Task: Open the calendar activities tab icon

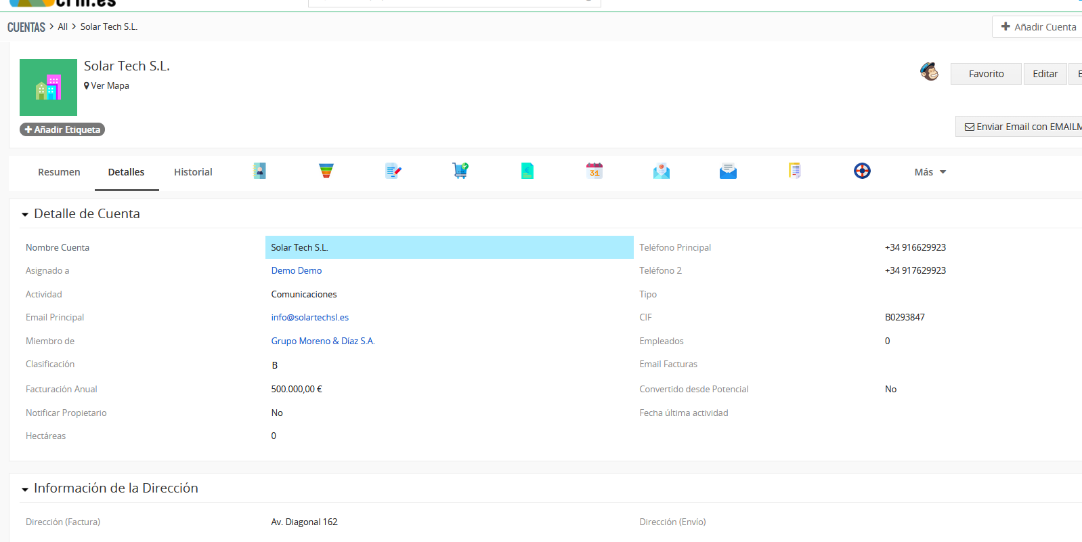Action: coord(594,171)
